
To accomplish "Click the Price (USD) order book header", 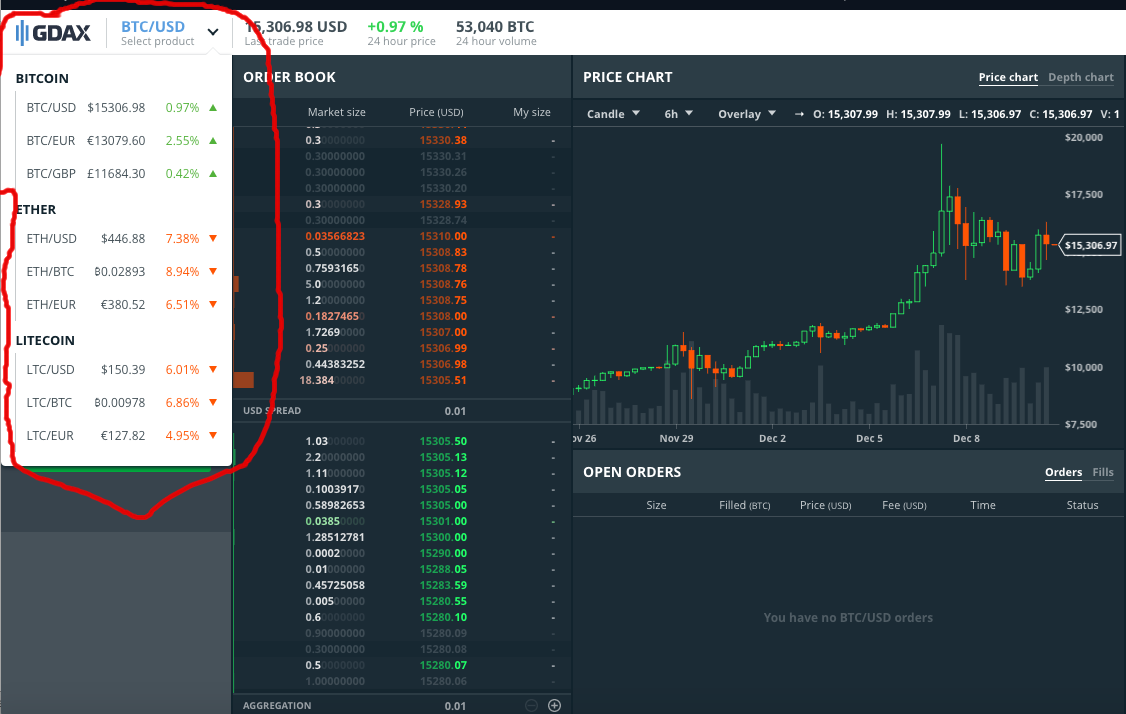I will (x=436, y=112).
